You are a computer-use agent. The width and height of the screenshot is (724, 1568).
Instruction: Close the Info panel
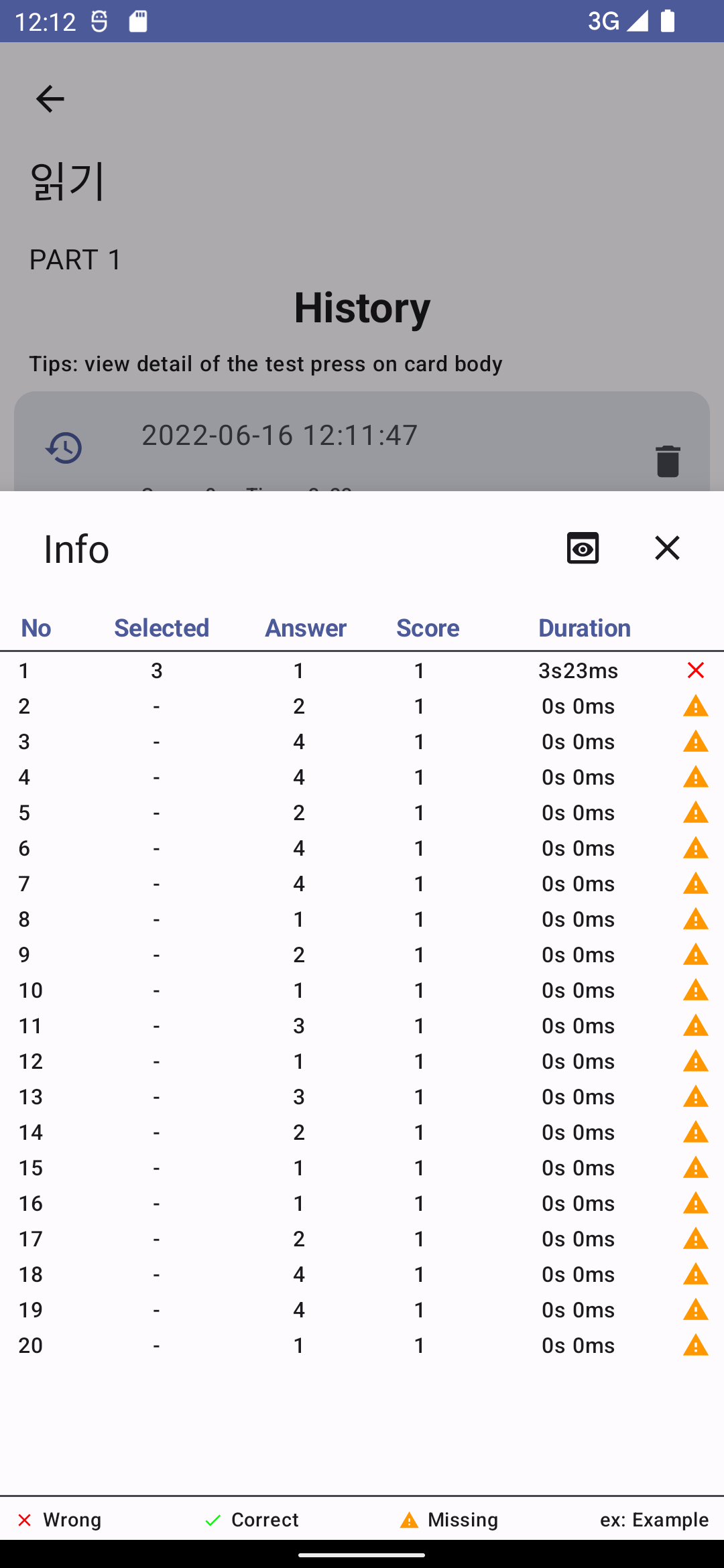[667, 548]
